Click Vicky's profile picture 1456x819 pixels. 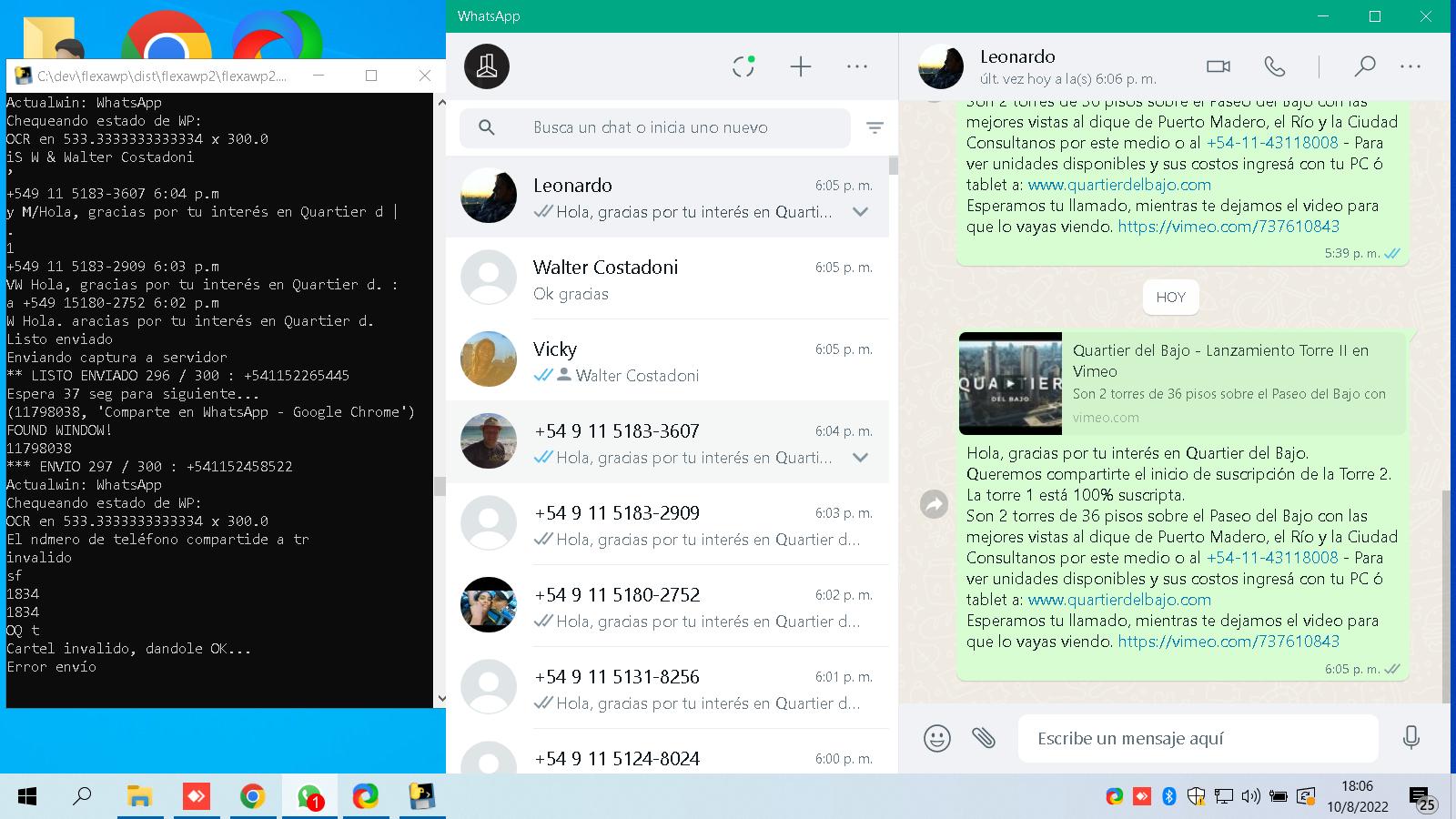coord(489,359)
